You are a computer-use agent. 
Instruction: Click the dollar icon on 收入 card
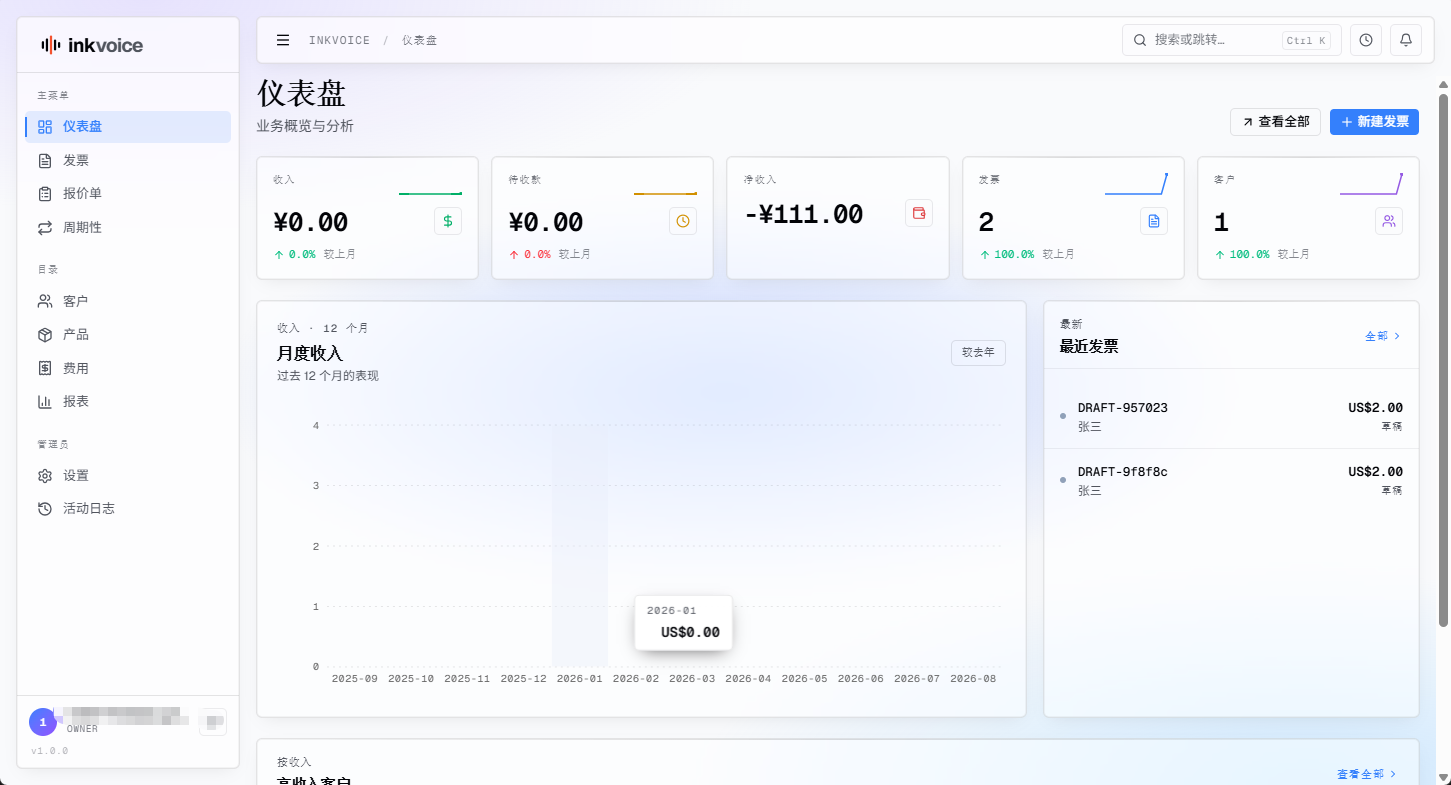(x=448, y=221)
